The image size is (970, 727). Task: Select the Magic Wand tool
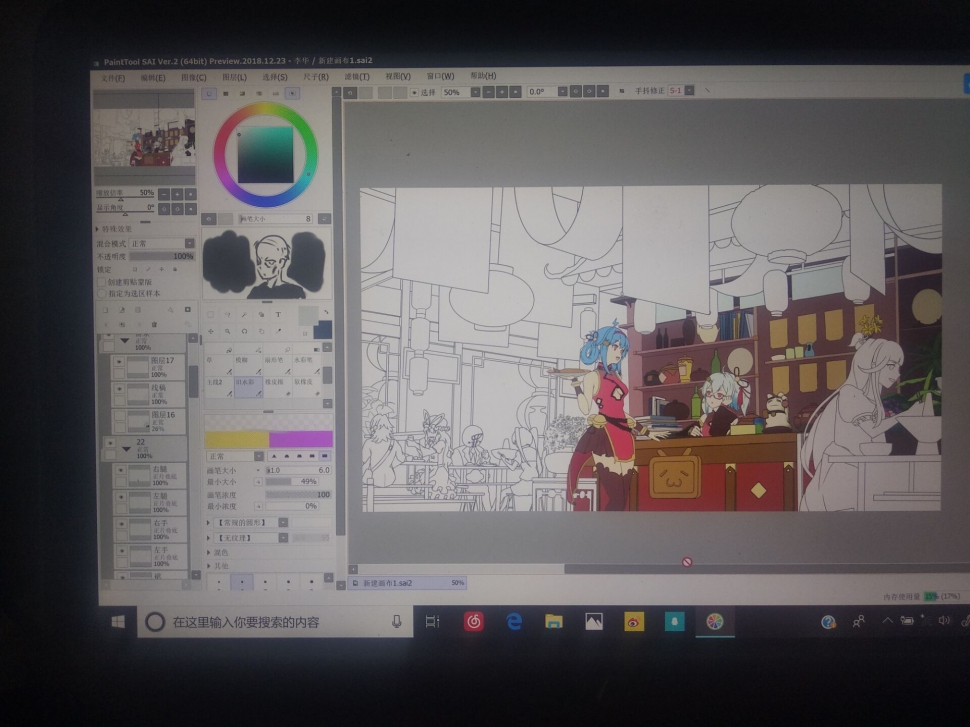244,315
